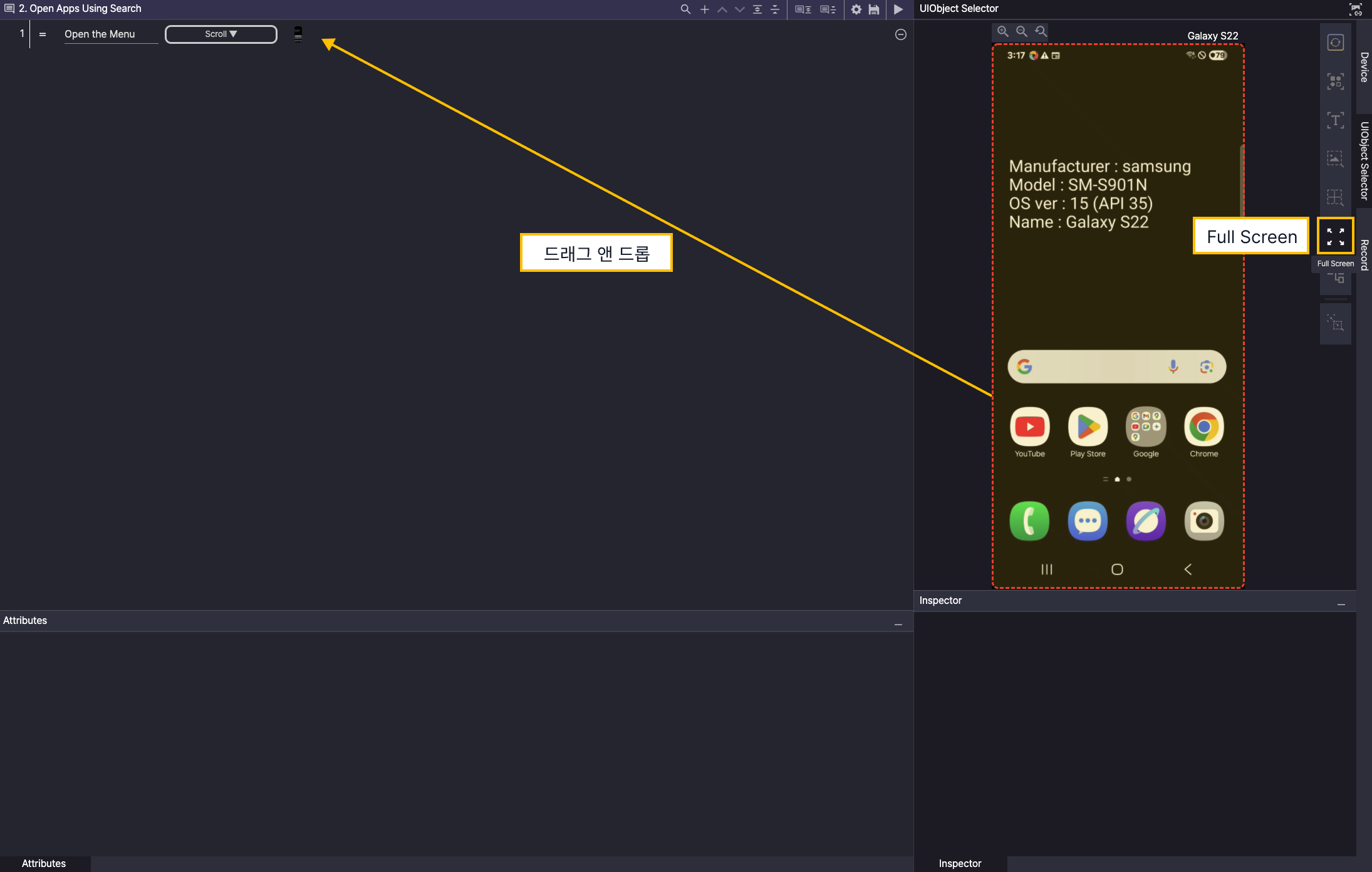Switch to the Device side tab
The image size is (1372, 872).
pos(1364,67)
